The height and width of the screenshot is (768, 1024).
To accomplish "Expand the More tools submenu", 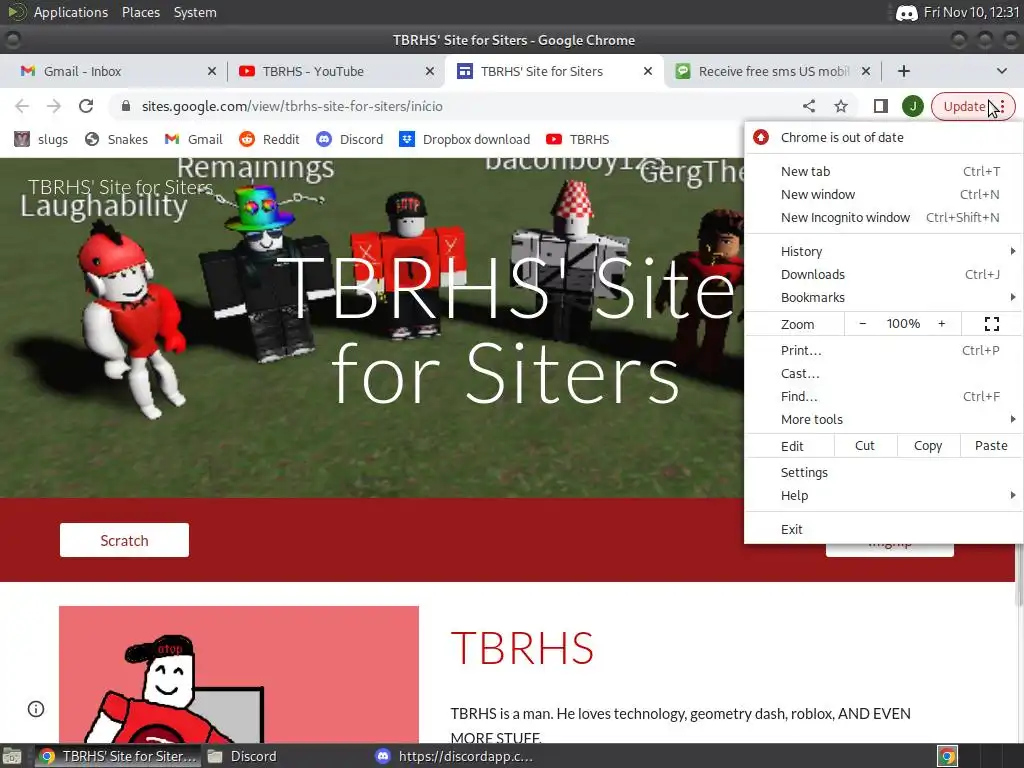I will click(883, 419).
